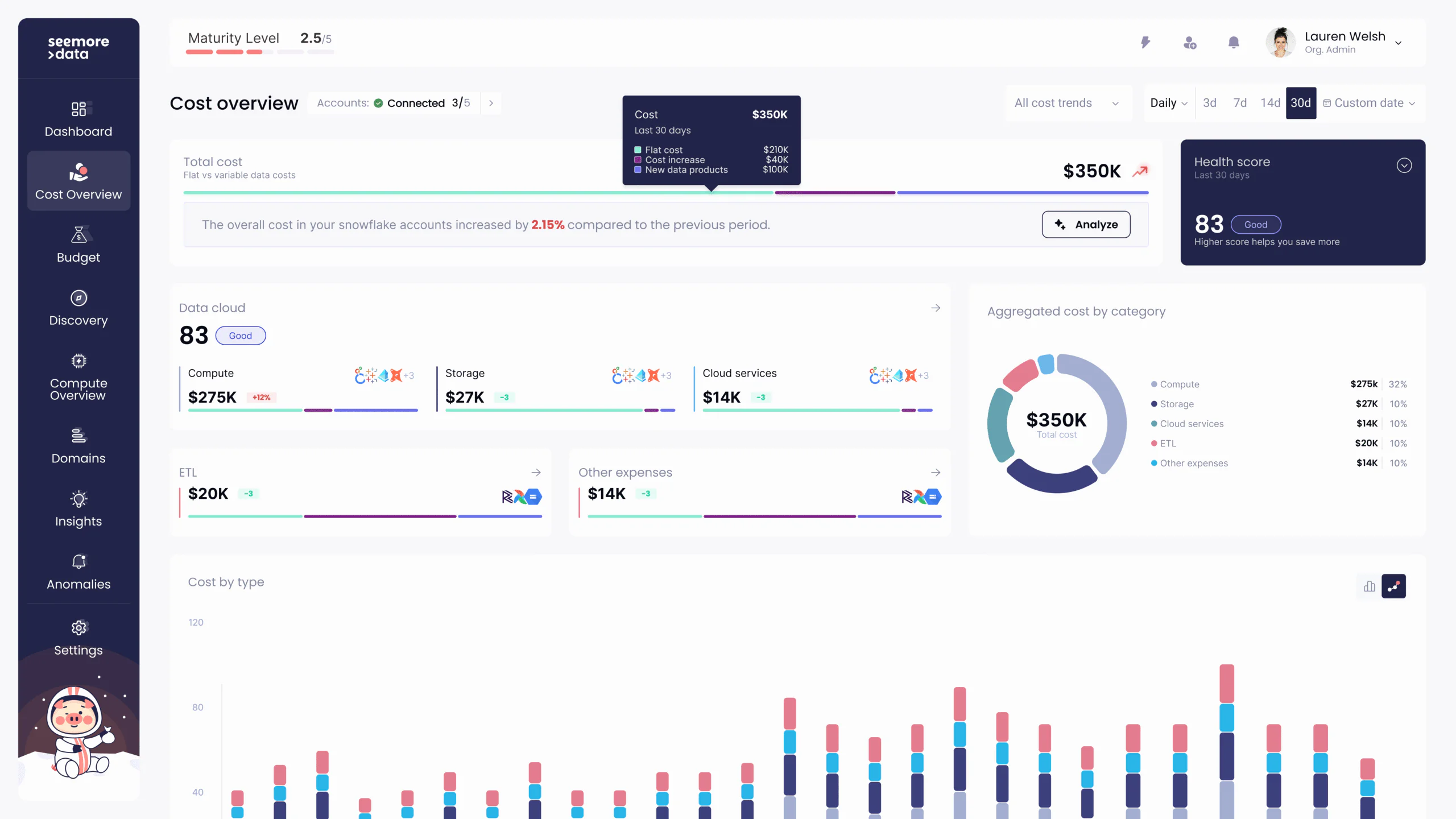Open ETL details arrow
This screenshot has width=1456, height=819.
coord(536,473)
